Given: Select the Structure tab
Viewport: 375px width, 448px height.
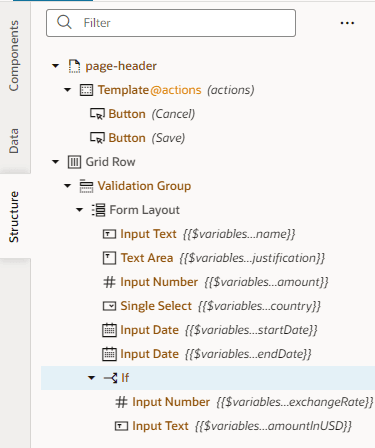Looking at the screenshot, I should pyautogui.click(x=14, y=217).
